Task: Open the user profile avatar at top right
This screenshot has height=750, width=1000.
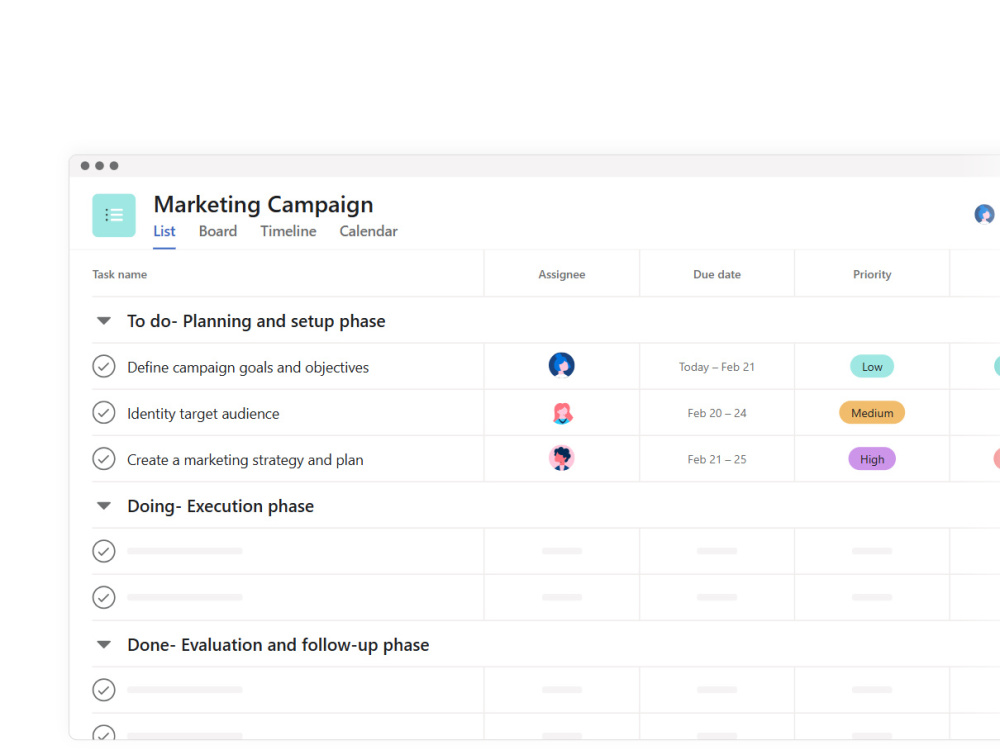Action: coord(984,214)
